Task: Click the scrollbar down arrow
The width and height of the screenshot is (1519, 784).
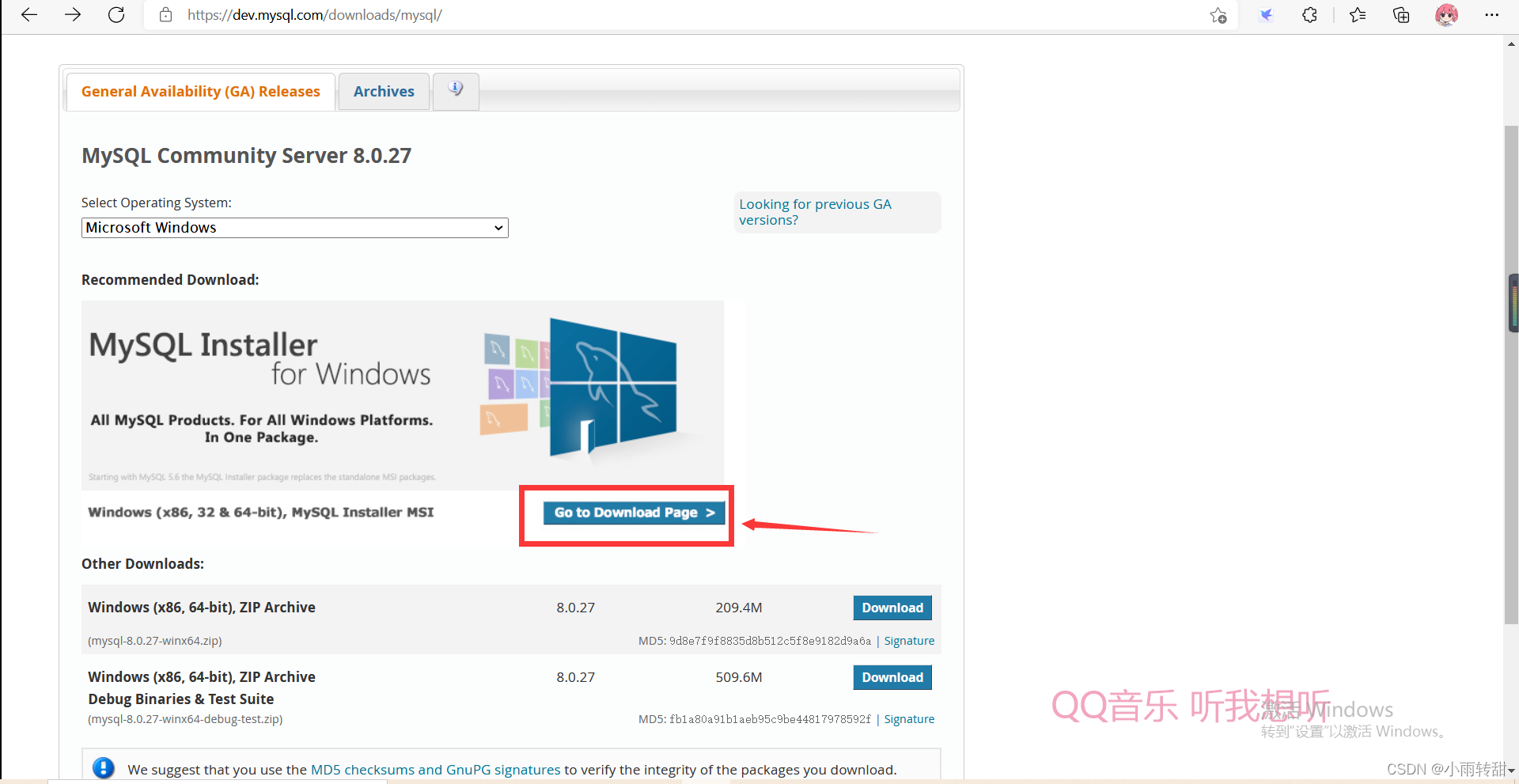Action: (1511, 770)
